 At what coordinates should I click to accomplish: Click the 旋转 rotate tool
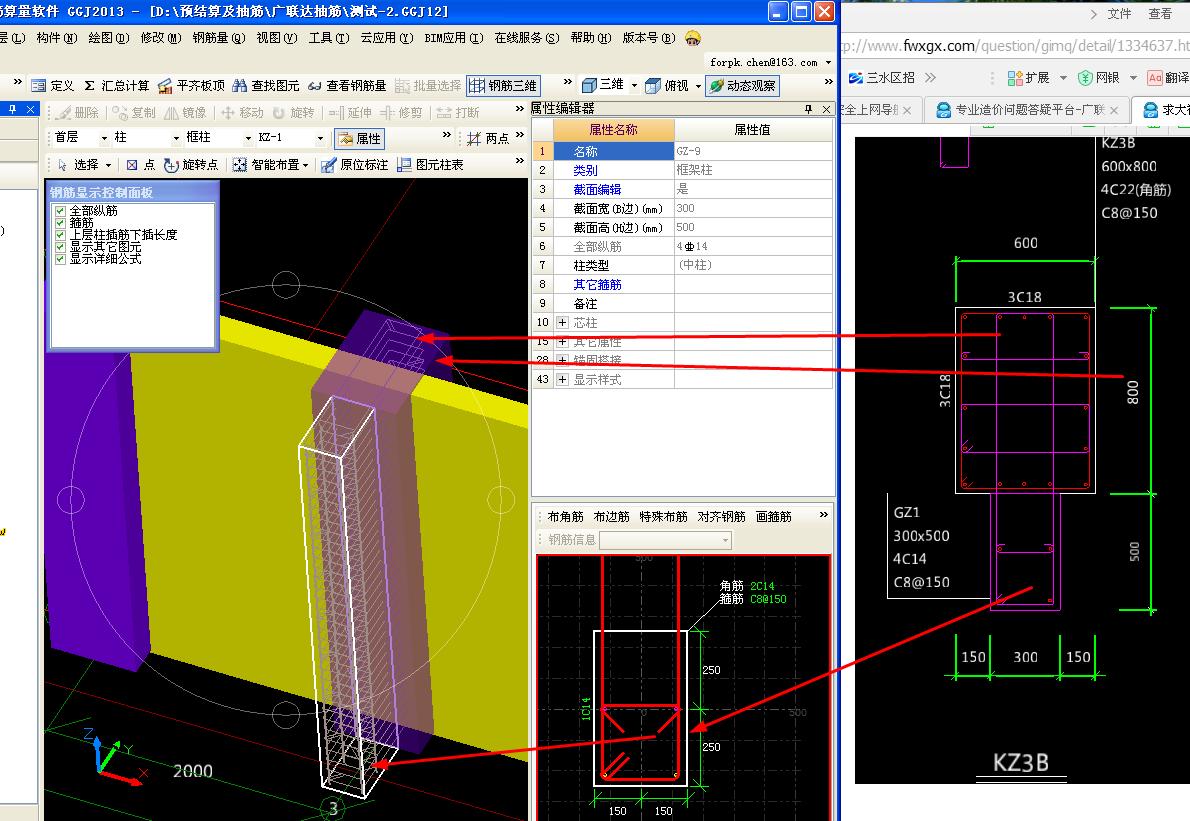pos(294,112)
